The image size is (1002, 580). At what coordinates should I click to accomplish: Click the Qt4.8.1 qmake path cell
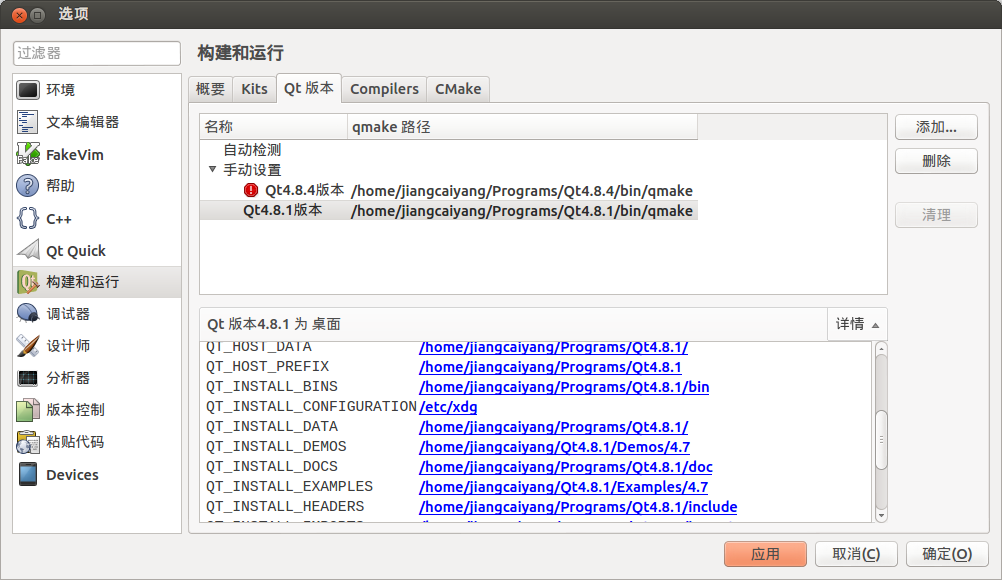coord(521,210)
